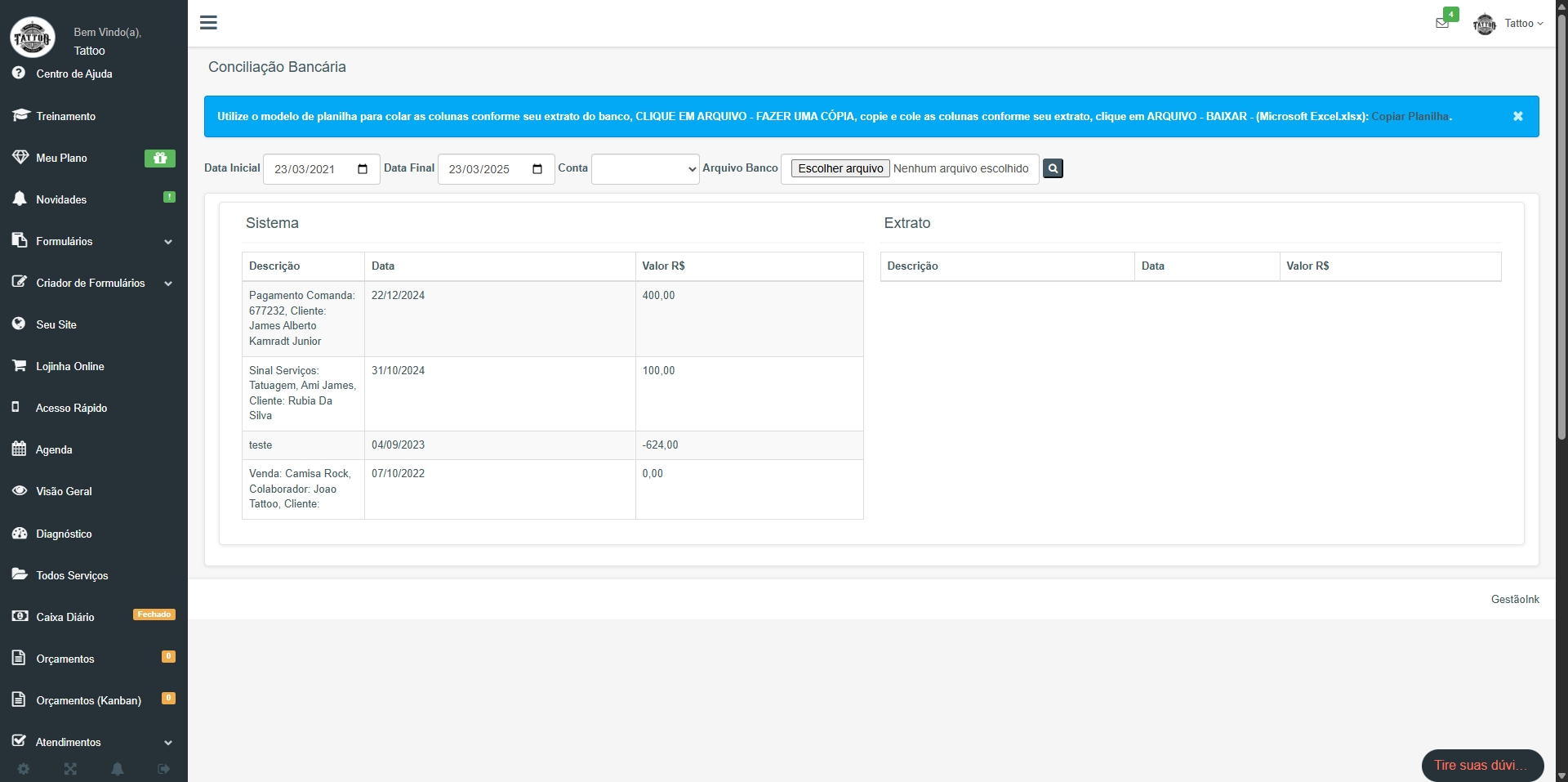Open settings gear at sidebar bottom
Screen dimensions: 1568x782
point(24,769)
